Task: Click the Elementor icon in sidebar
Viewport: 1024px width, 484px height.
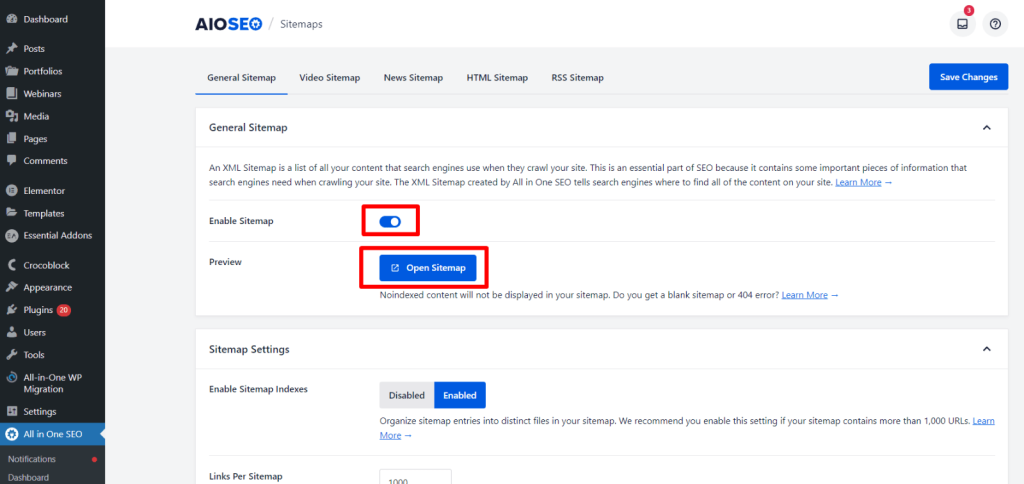Action: point(11,191)
